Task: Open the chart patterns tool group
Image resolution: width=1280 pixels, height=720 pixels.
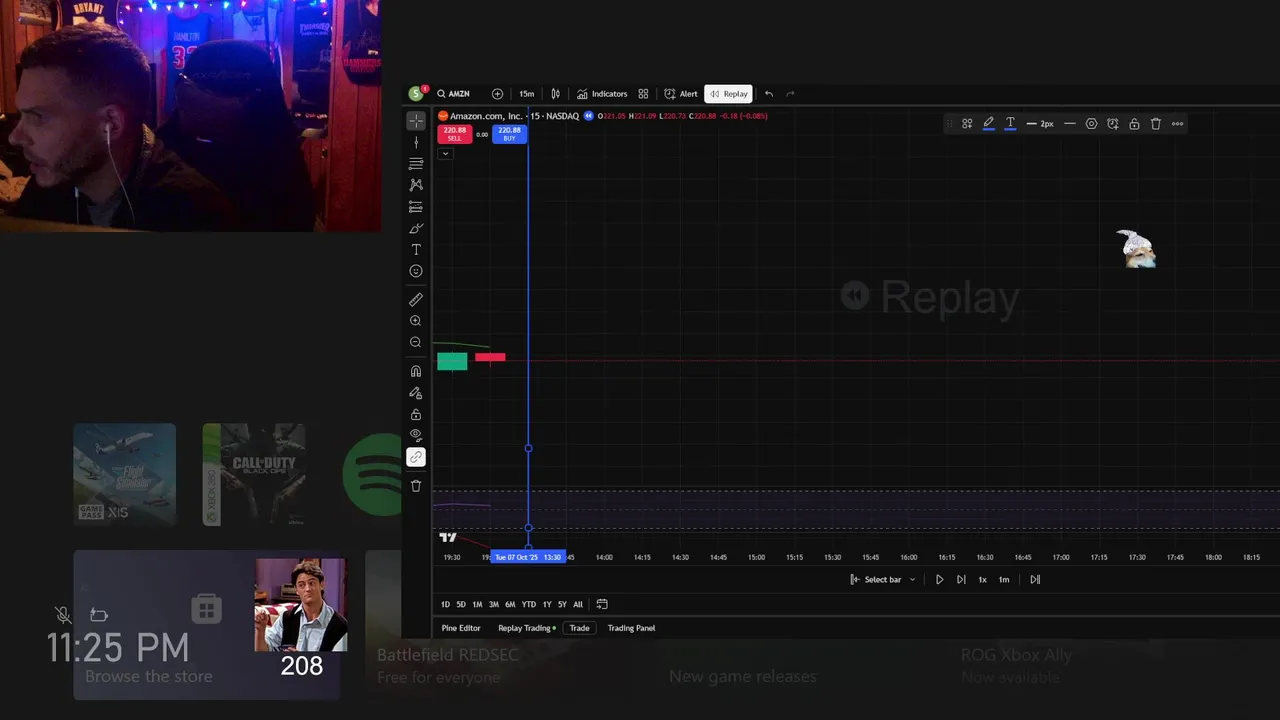Action: point(416,185)
